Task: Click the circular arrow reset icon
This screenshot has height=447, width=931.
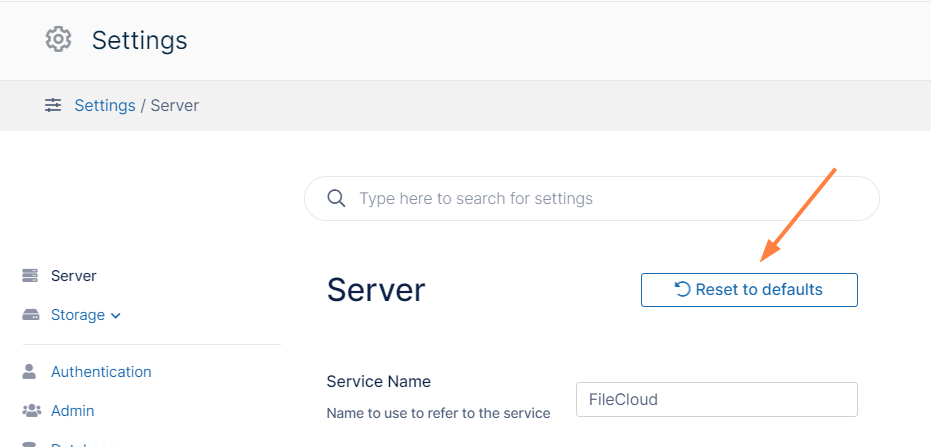Action: pos(682,290)
